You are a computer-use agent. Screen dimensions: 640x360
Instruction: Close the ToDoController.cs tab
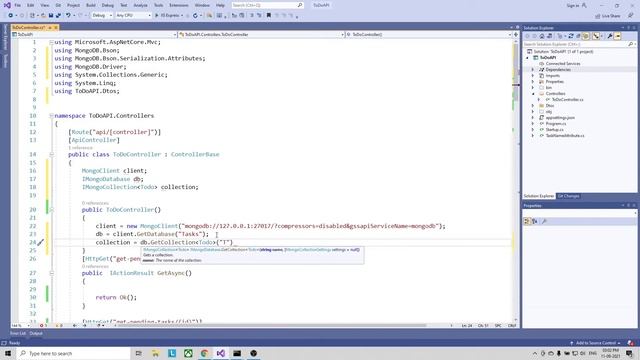pyautogui.click(x=56, y=27)
